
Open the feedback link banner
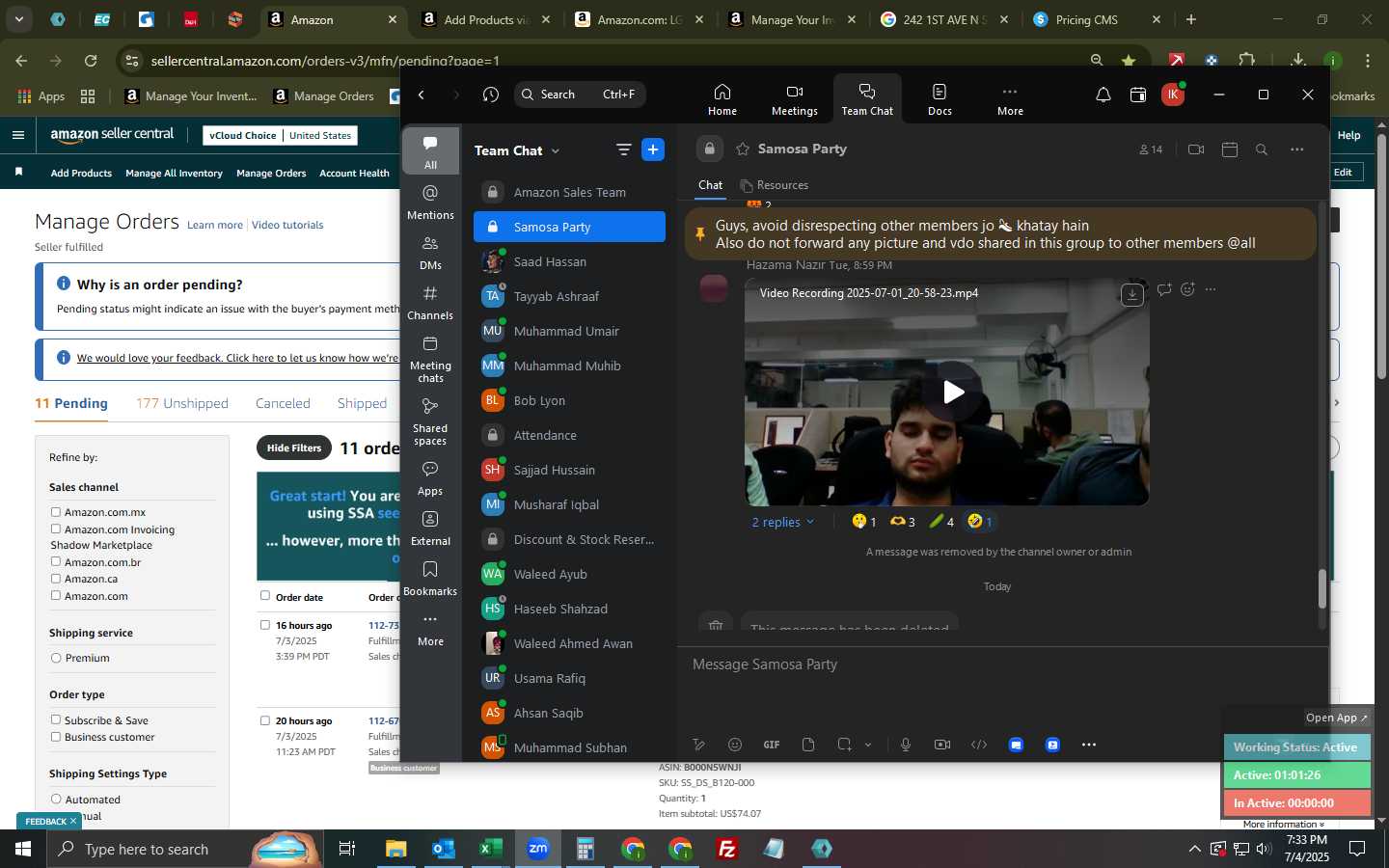click(237, 358)
